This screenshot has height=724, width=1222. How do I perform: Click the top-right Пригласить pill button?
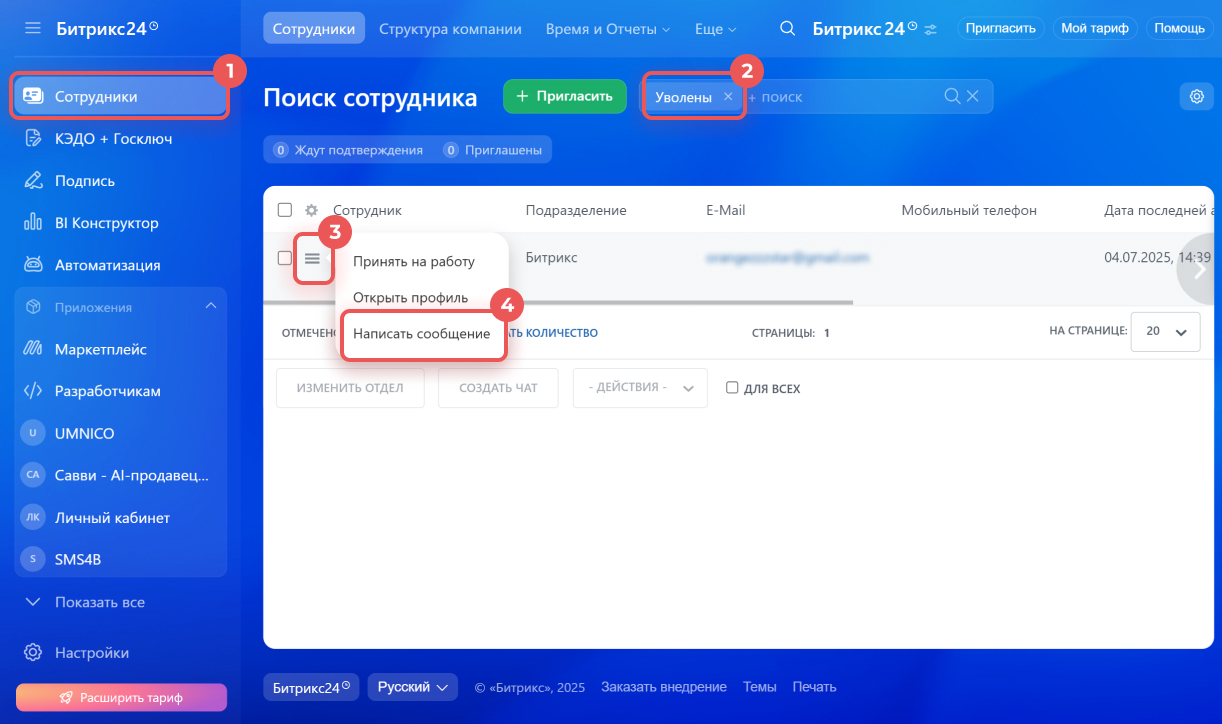coord(1001,28)
